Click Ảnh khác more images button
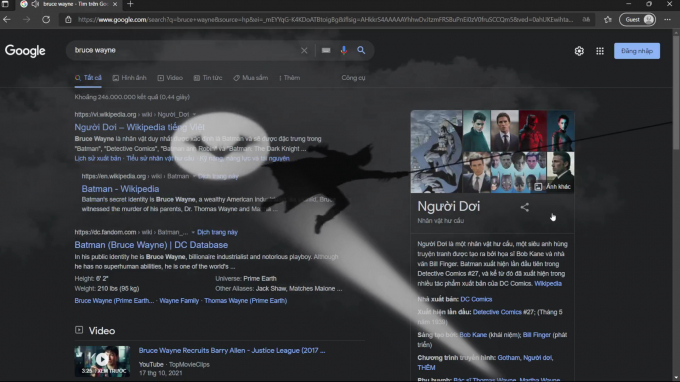The width and height of the screenshot is (680, 382). (x=552, y=186)
